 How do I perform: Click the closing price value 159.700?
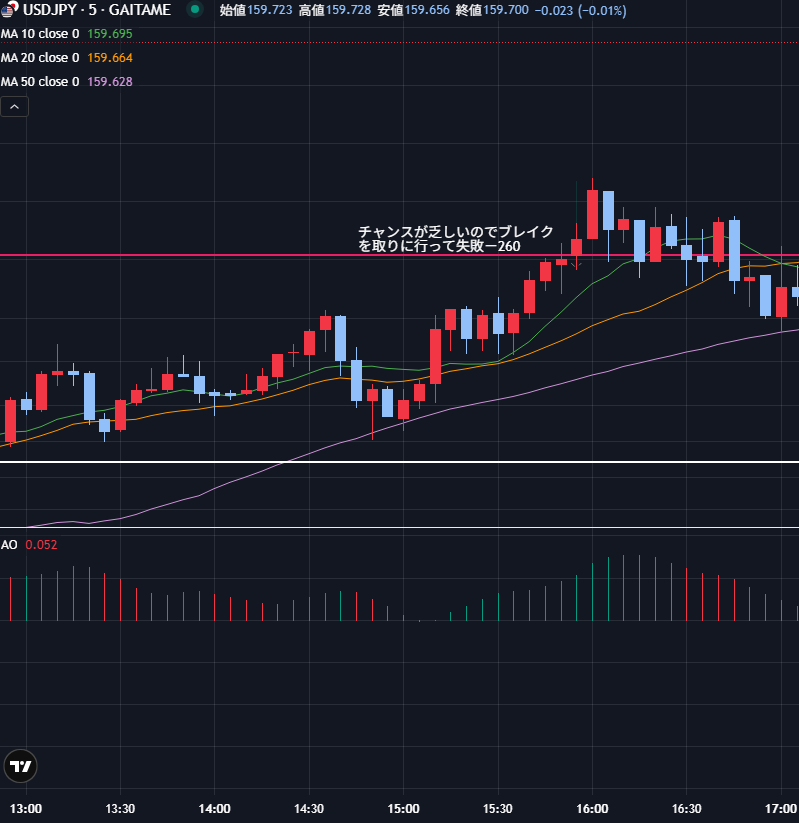(506, 10)
